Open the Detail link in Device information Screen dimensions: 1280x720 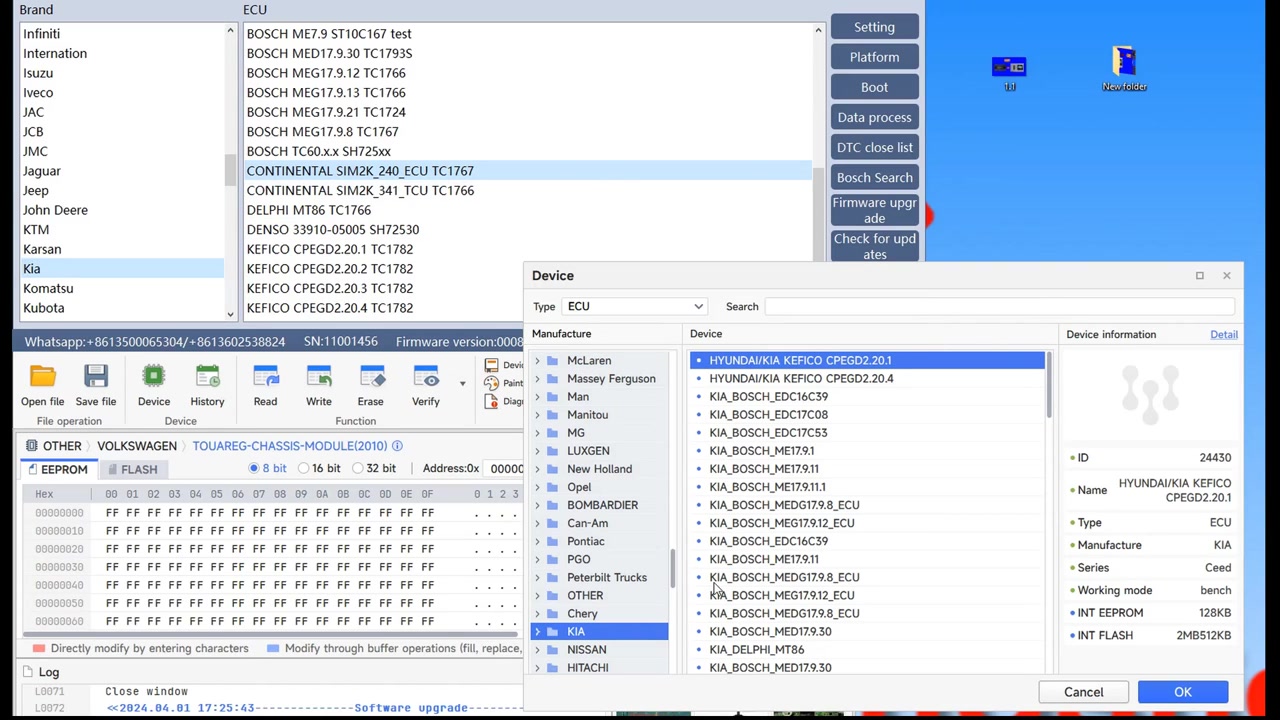tap(1224, 335)
